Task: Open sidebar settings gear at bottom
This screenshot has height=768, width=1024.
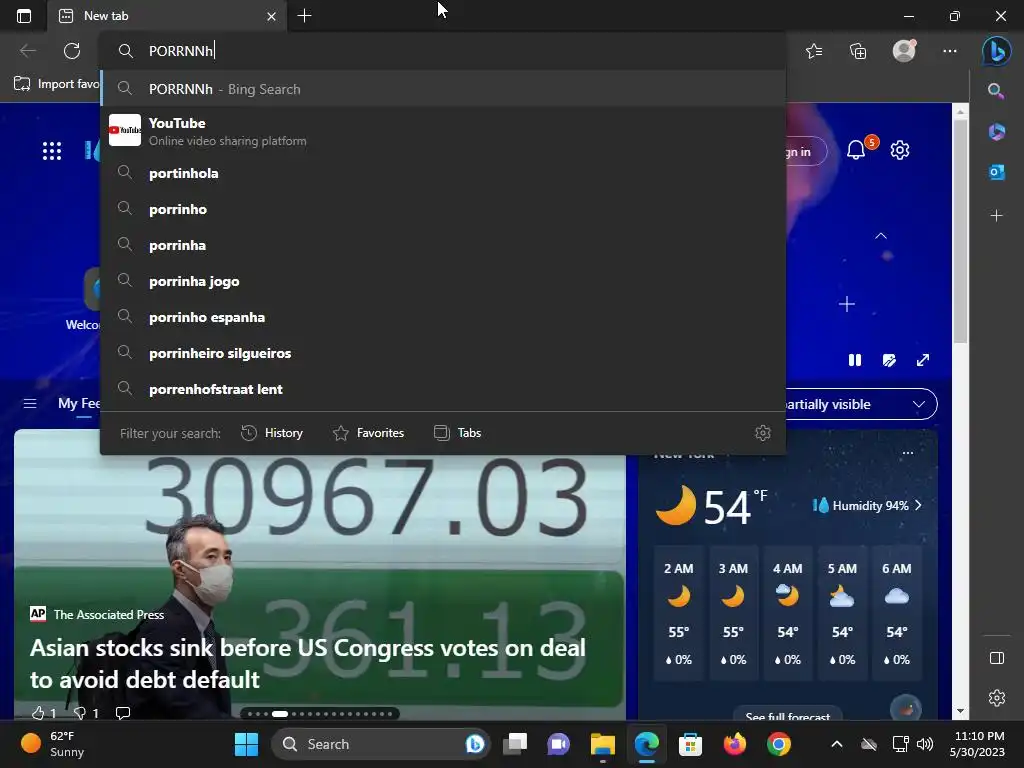Action: coord(997,697)
